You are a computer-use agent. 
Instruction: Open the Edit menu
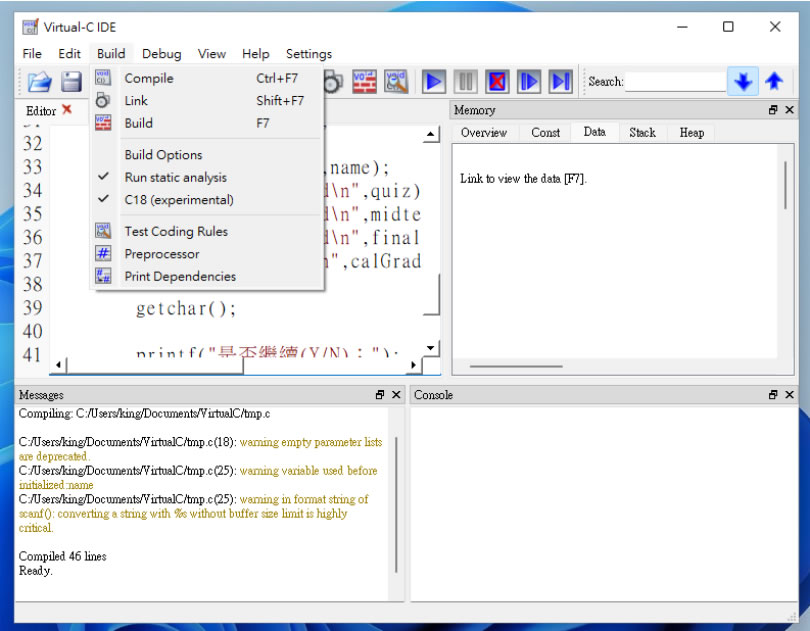point(69,54)
